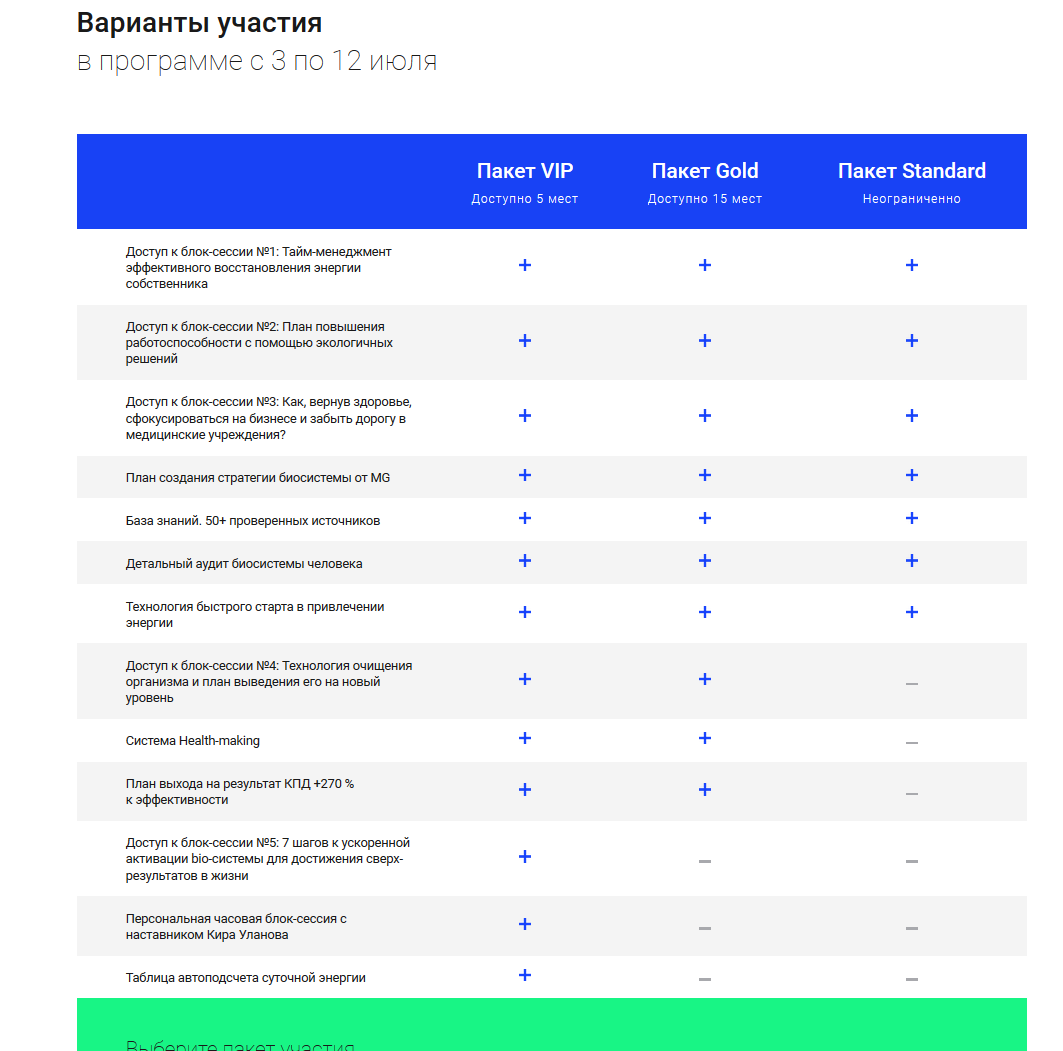This screenshot has width=1063, height=1051.
Task: Click the green "Выберите пакет участия" banner
Action: [x=551, y=1025]
